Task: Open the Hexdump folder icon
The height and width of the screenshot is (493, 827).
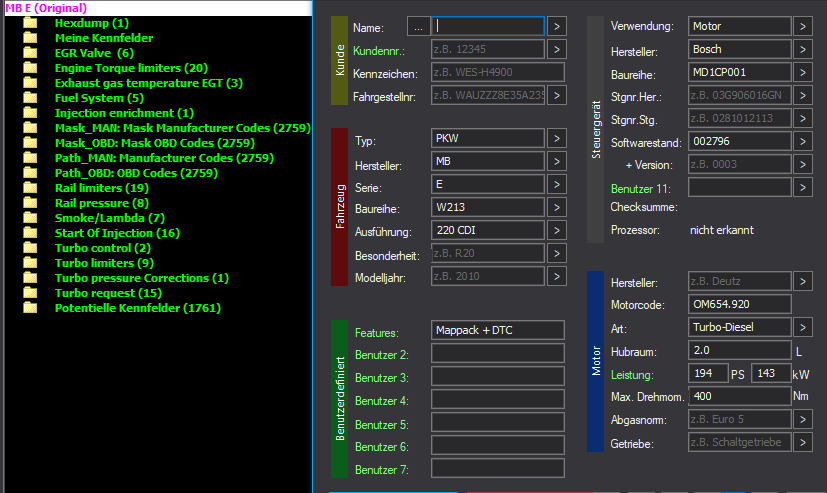Action: point(30,23)
